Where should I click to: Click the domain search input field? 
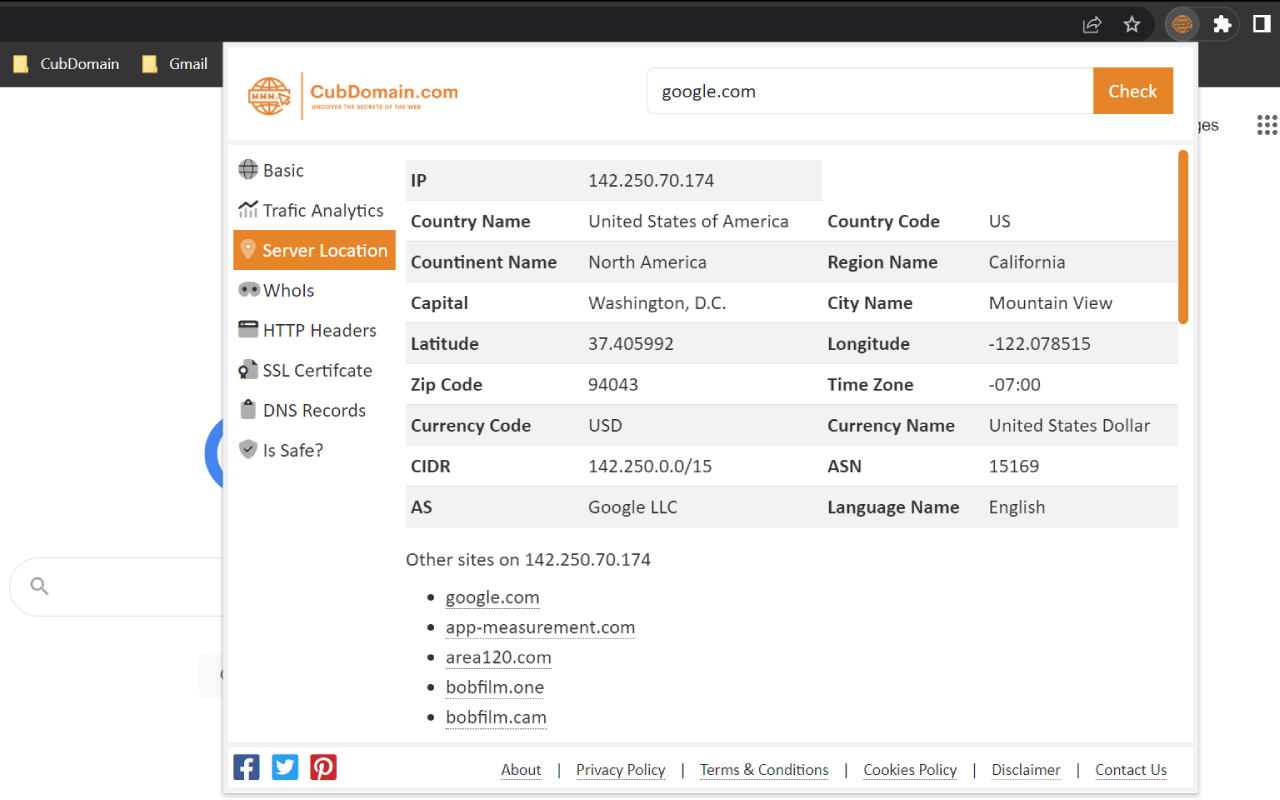pos(869,92)
